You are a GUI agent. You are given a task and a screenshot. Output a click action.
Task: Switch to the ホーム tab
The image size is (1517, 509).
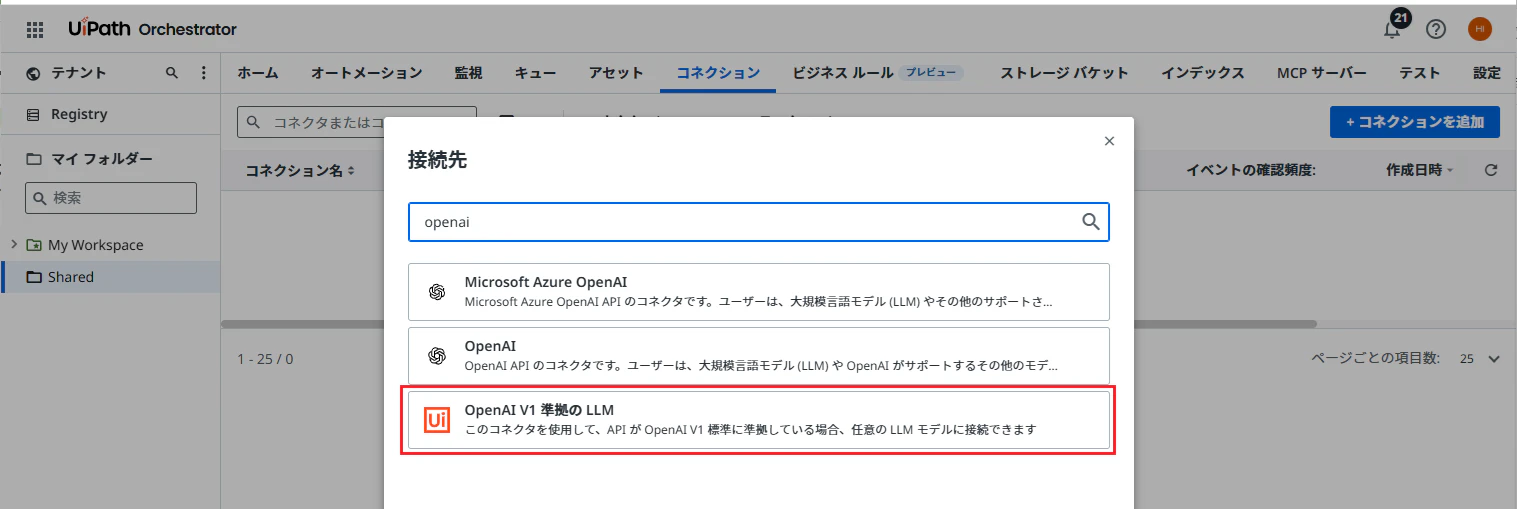[258, 73]
